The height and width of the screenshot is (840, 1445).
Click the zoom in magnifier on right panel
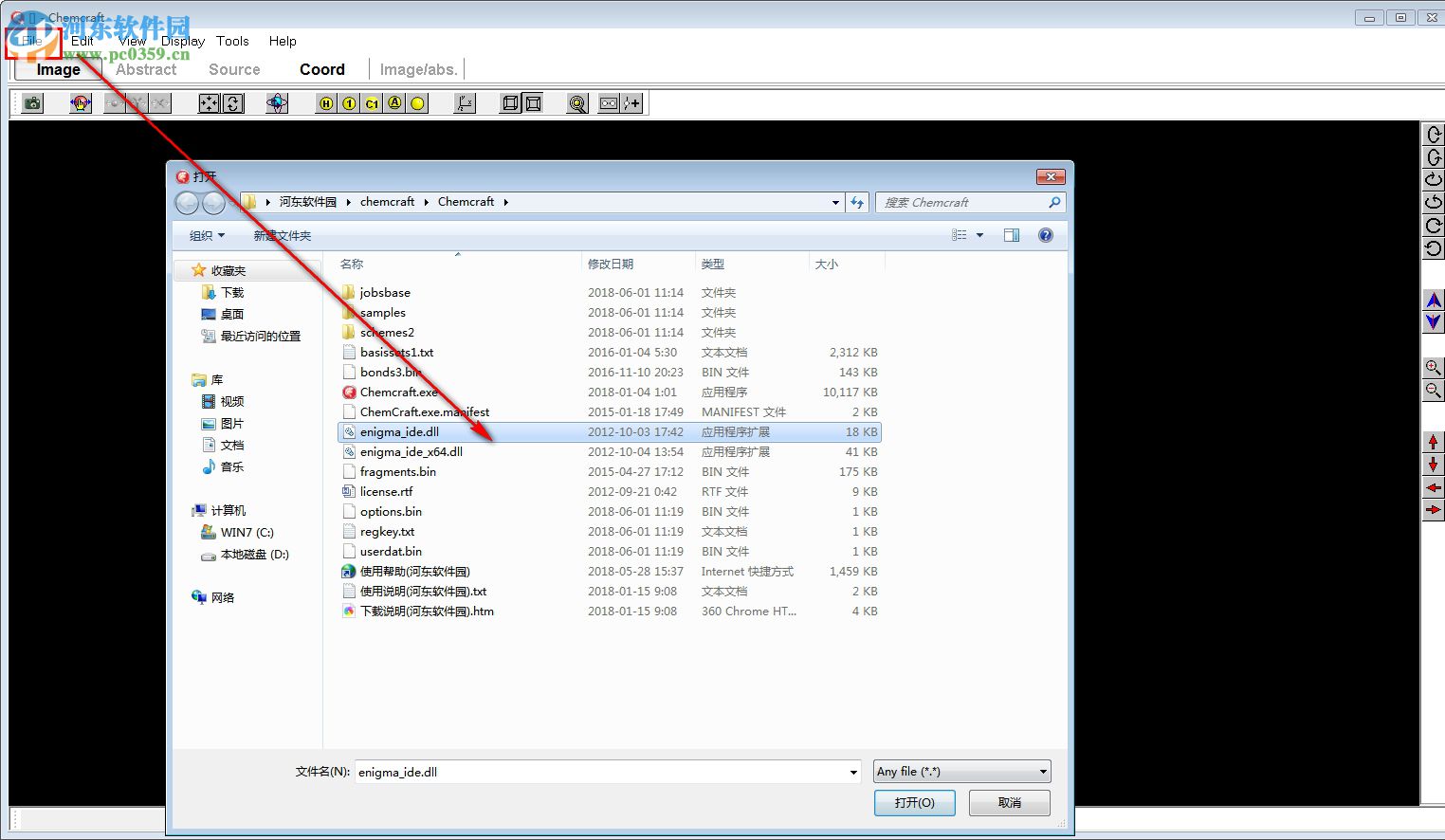pos(1434,368)
